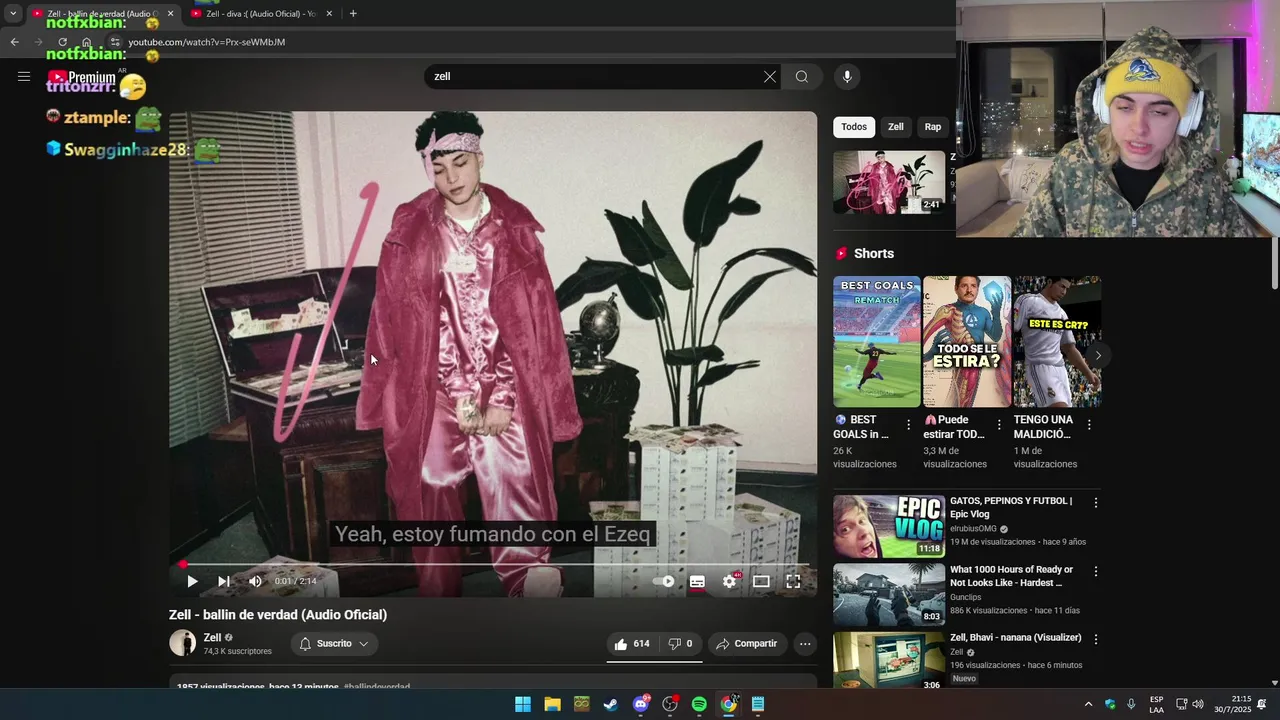This screenshot has height=720, width=1280.
Task: Open the Epic Vlog video thumbnail
Action: (x=889, y=526)
